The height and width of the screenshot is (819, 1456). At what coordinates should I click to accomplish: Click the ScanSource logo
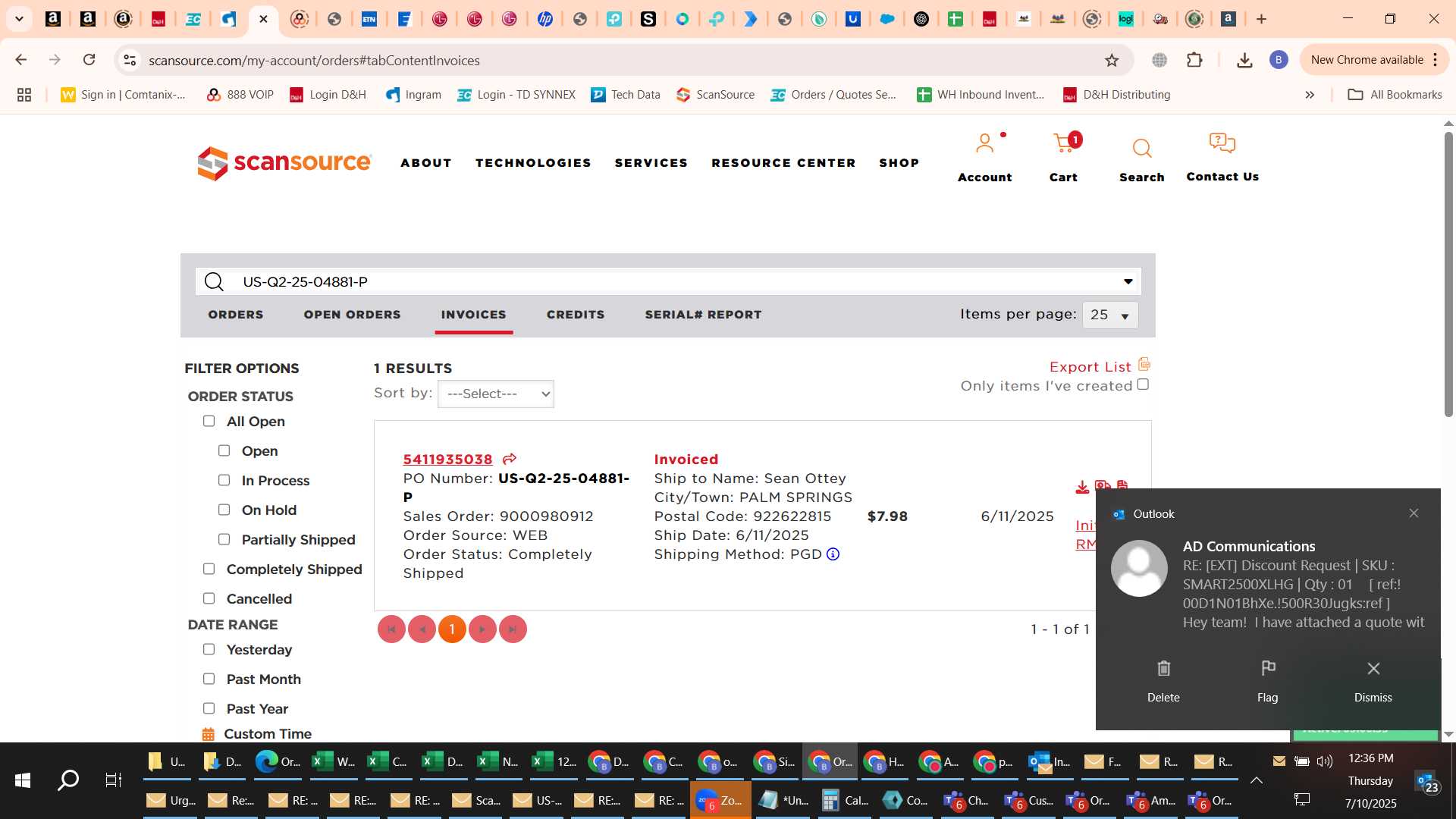tap(284, 163)
